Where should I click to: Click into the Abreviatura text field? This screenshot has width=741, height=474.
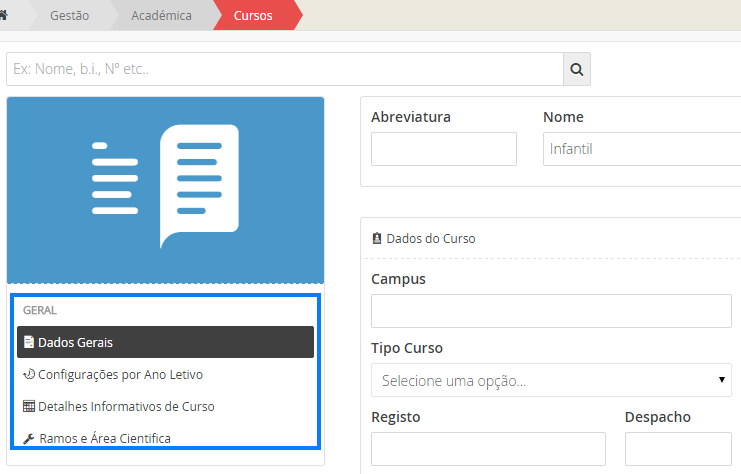point(443,149)
